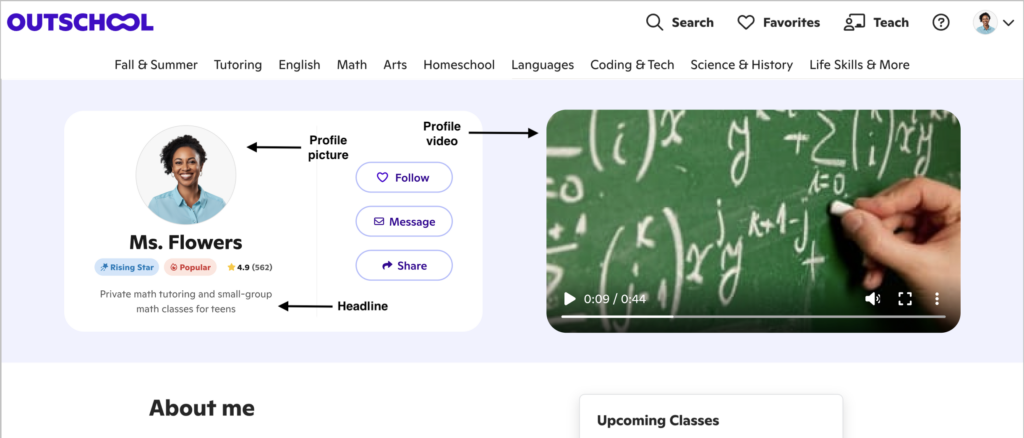Toggle fullscreen on the profile video

[905, 299]
